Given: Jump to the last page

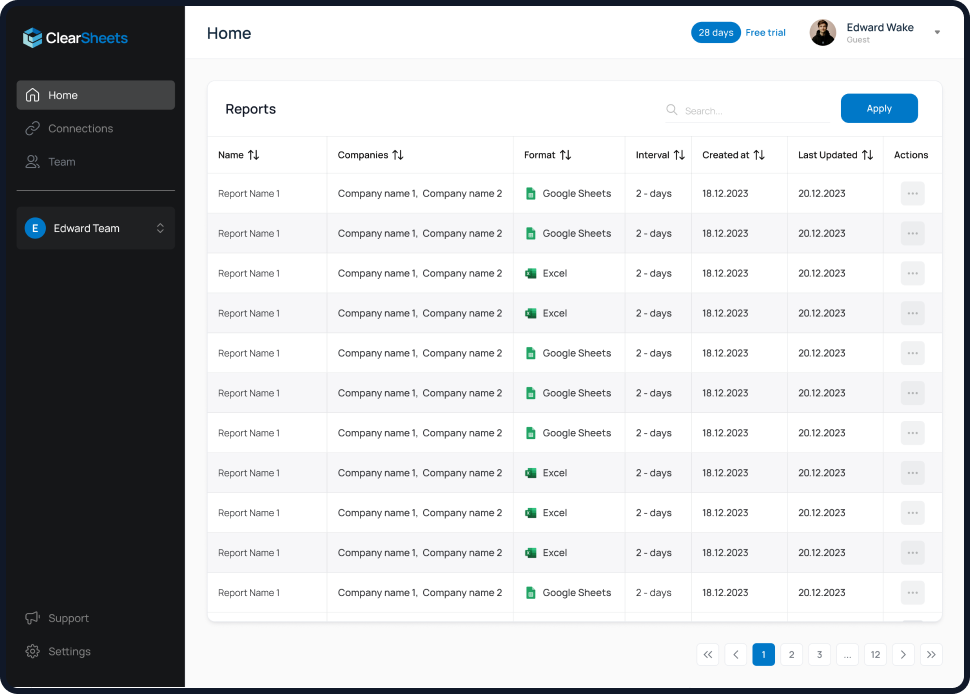Looking at the screenshot, I should 931,654.
